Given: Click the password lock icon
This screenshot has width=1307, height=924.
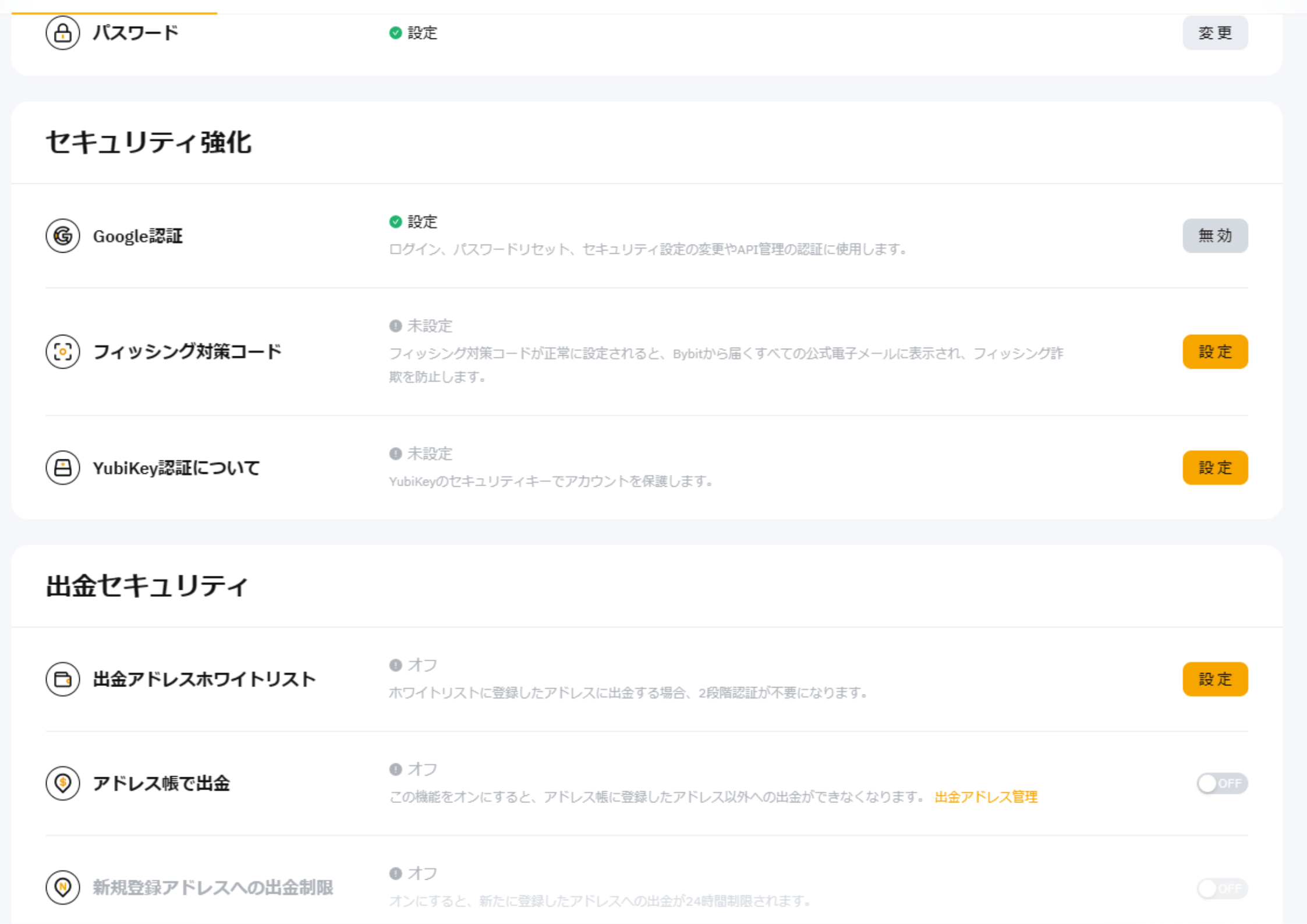Looking at the screenshot, I should click(62, 33).
